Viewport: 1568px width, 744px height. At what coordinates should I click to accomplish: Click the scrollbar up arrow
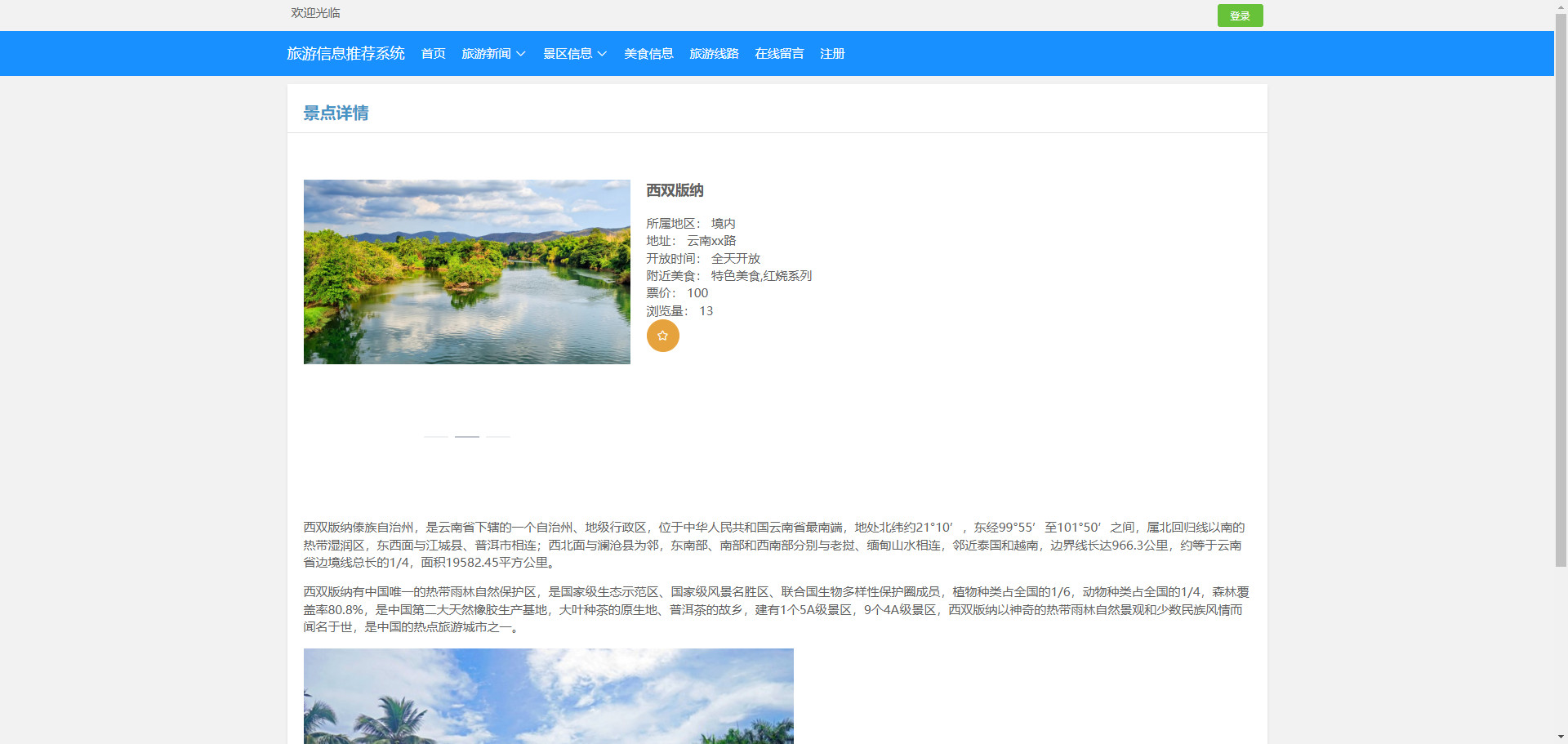tap(1561, 7)
